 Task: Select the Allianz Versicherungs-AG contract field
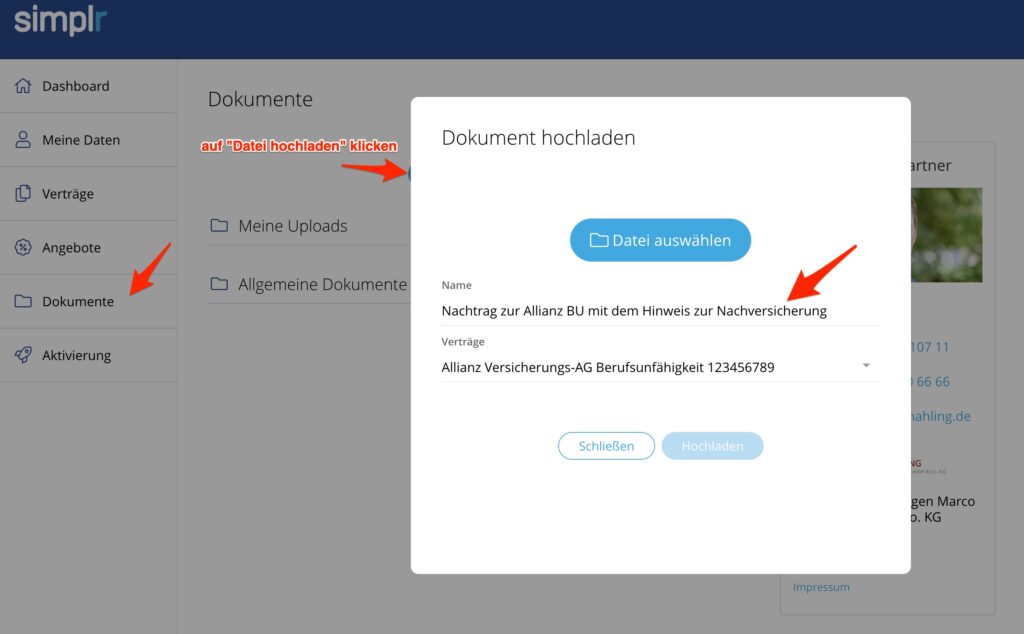tap(660, 367)
